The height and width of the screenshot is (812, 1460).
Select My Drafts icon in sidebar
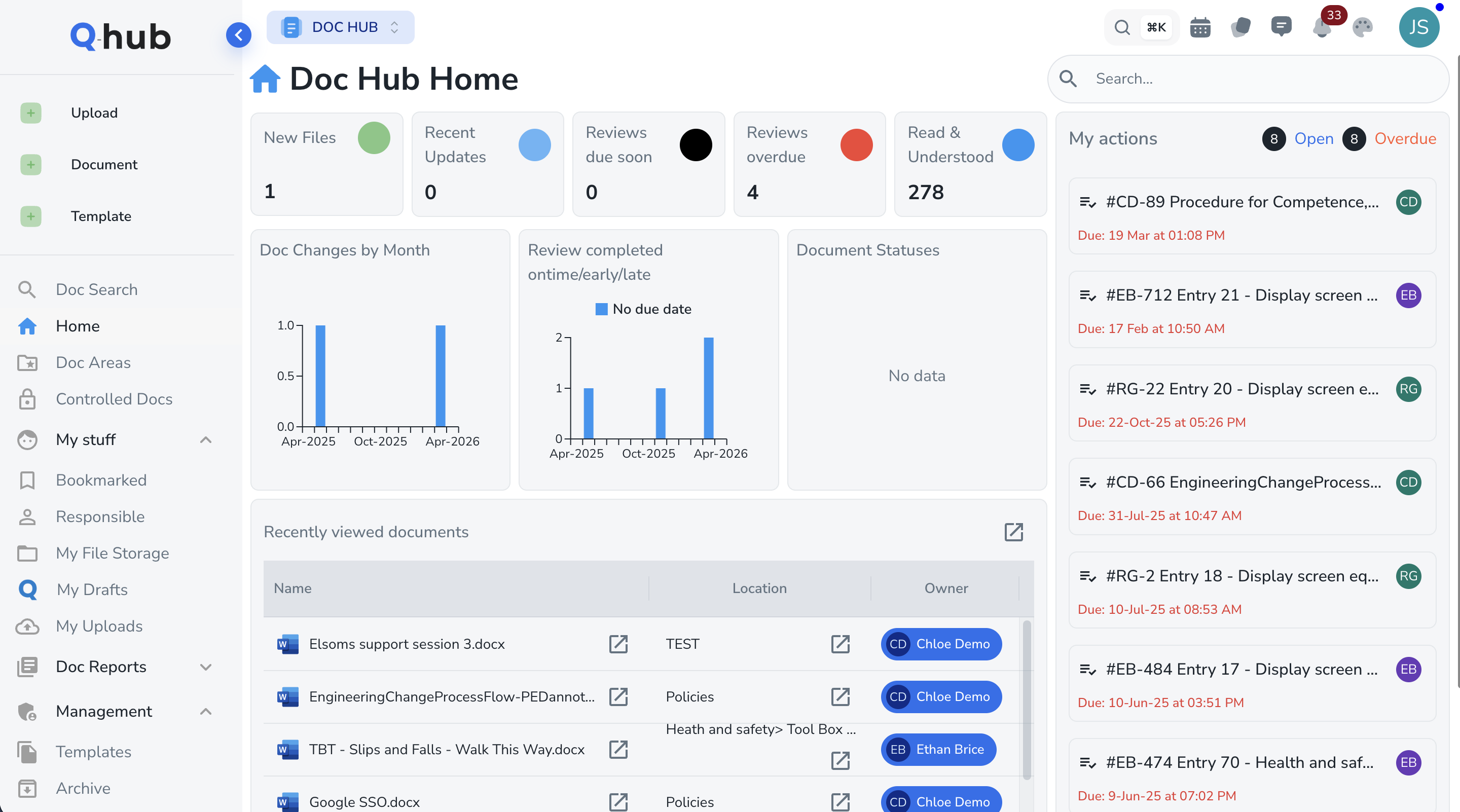[x=28, y=589]
